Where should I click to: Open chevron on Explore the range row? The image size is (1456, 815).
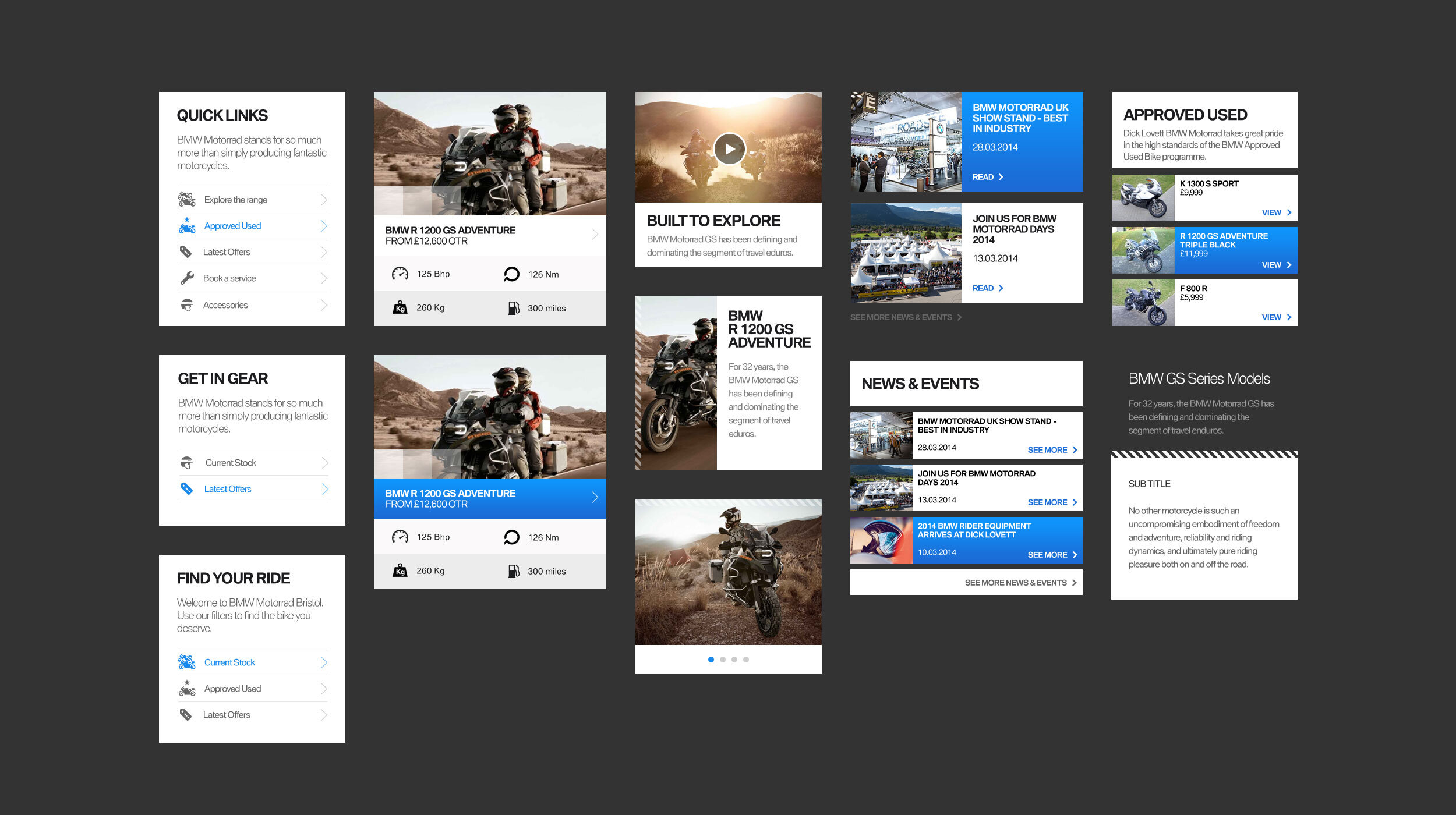[324, 200]
